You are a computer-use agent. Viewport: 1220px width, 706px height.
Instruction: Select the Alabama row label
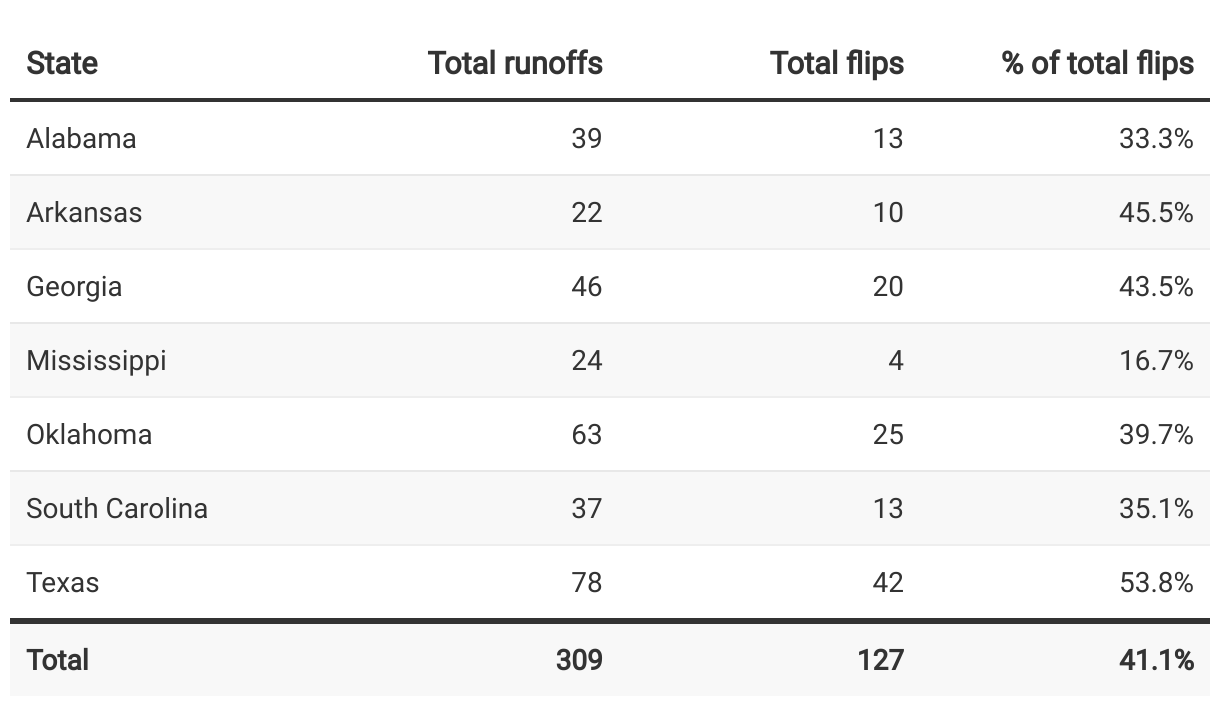(x=81, y=138)
